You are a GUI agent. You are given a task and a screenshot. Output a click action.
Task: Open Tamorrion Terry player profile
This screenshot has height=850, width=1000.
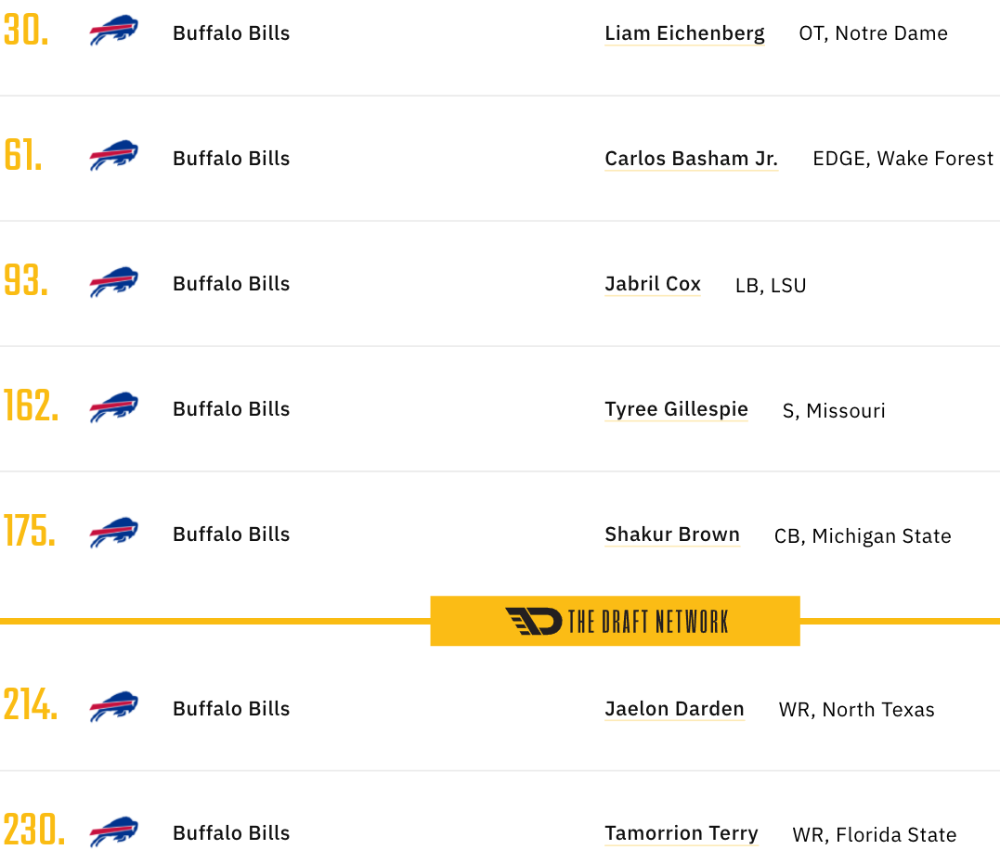pyautogui.click(x=681, y=833)
